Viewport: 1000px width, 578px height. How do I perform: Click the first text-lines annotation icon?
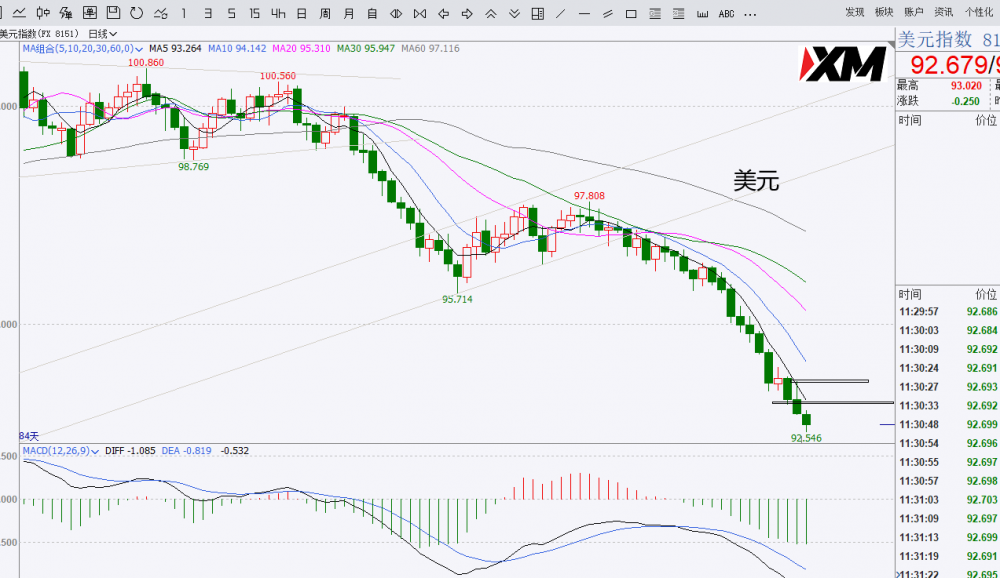[x=655, y=13]
